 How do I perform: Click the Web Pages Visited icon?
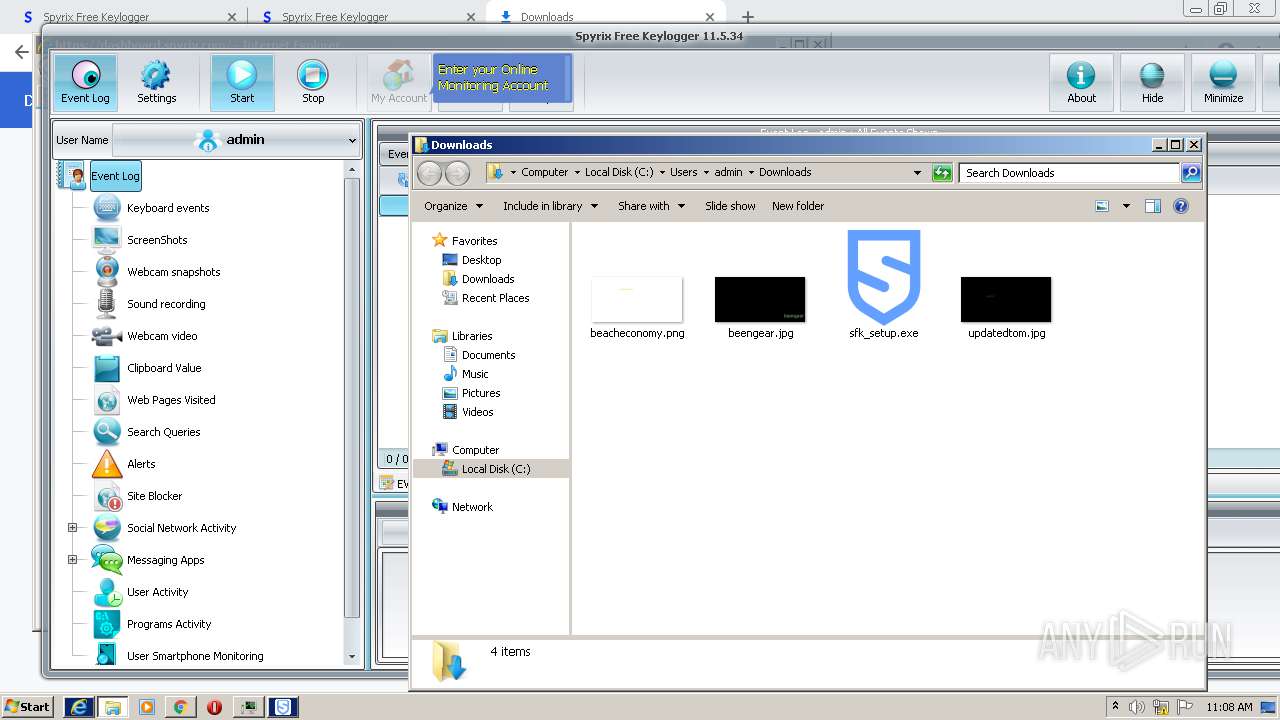(x=107, y=400)
